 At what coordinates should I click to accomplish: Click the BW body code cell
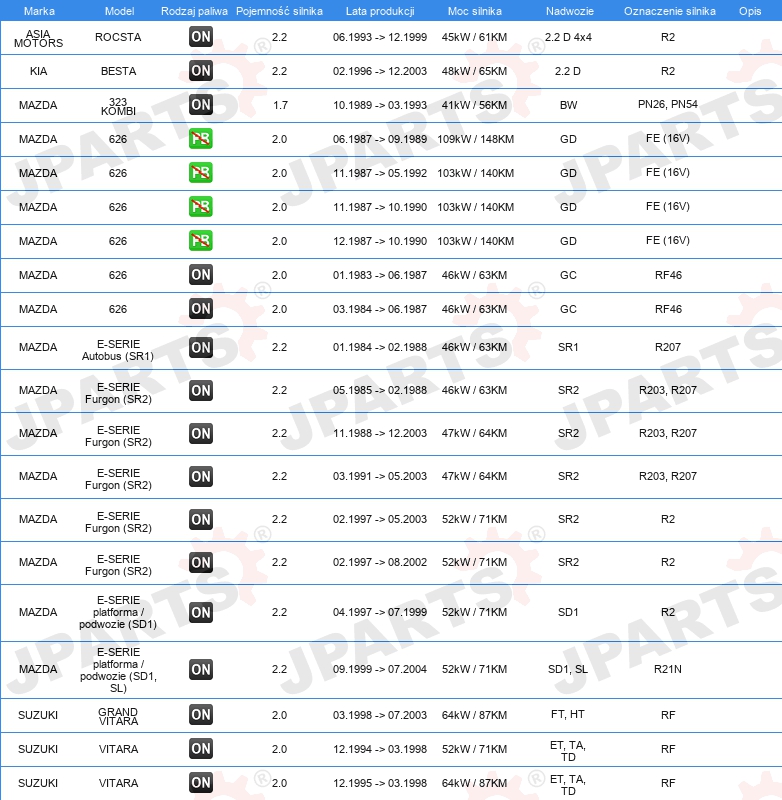(568, 105)
